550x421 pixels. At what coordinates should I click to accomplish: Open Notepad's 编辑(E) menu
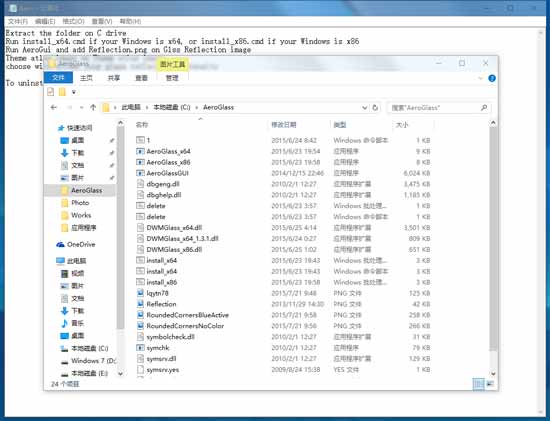(45, 21)
